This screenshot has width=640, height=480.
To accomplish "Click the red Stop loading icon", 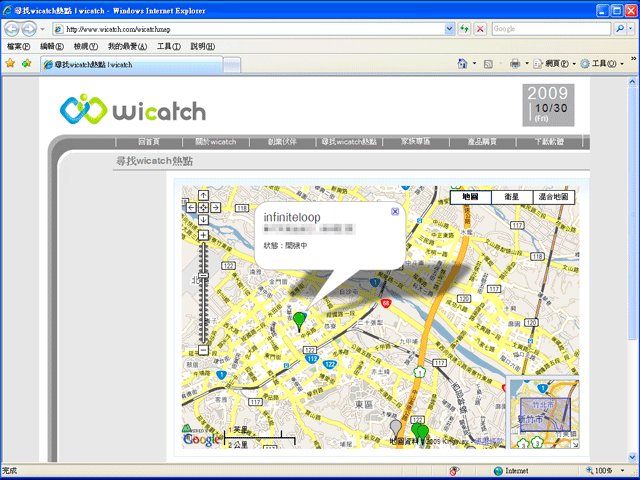I will tap(480, 29).
